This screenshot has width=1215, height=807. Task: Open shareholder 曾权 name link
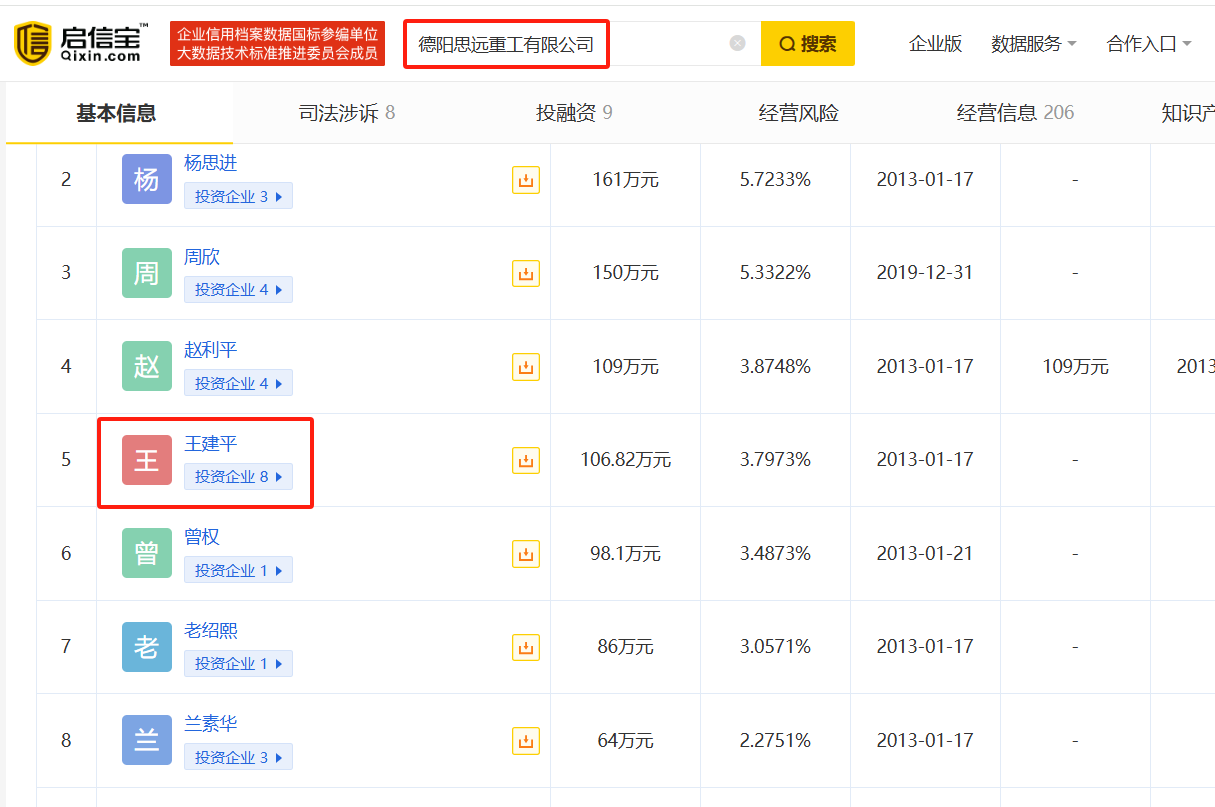(202, 537)
